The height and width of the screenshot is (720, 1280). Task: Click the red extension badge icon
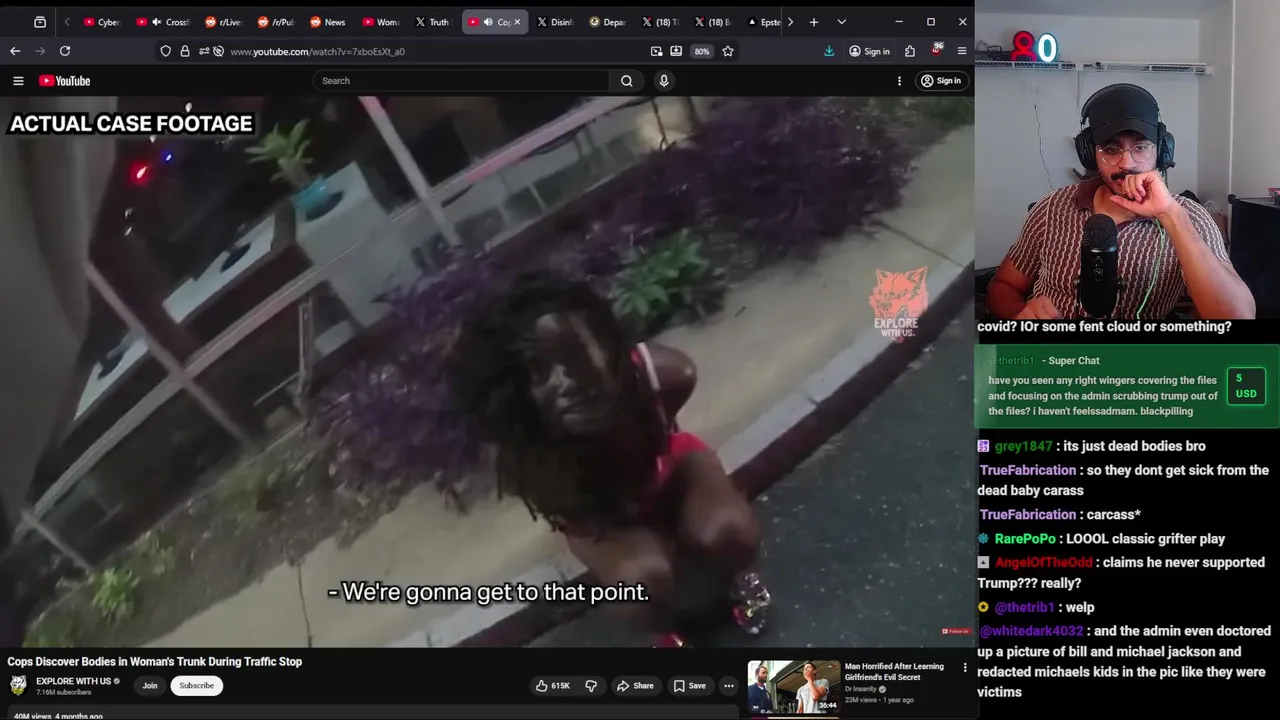coord(937,50)
